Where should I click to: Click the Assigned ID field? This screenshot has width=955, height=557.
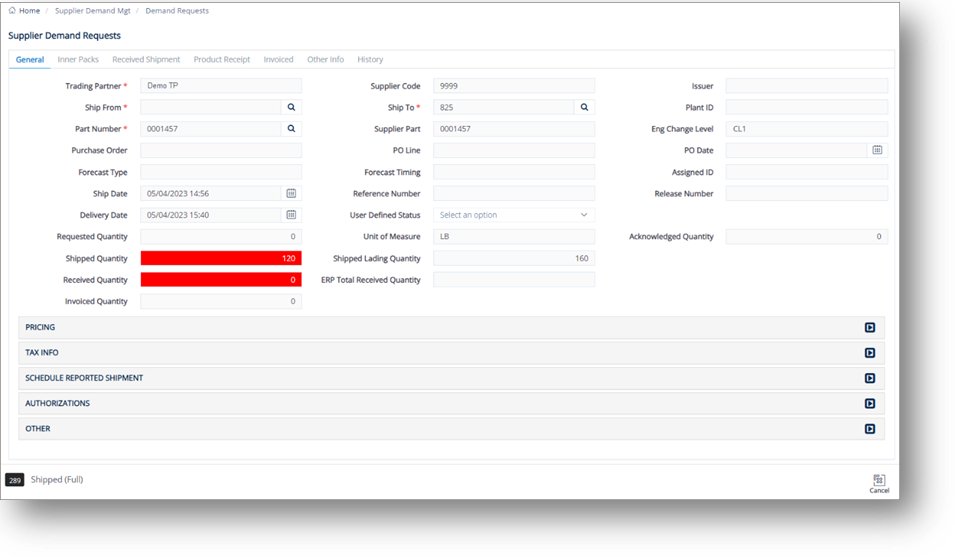point(806,172)
